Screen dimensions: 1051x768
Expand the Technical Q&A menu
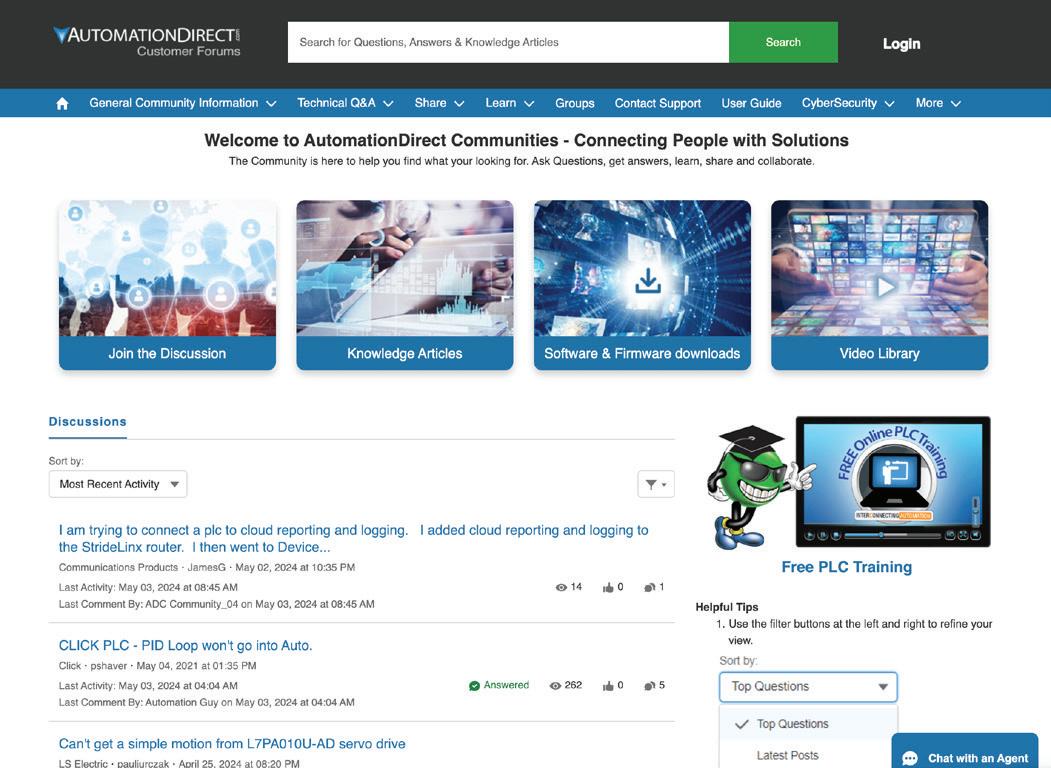tap(345, 103)
